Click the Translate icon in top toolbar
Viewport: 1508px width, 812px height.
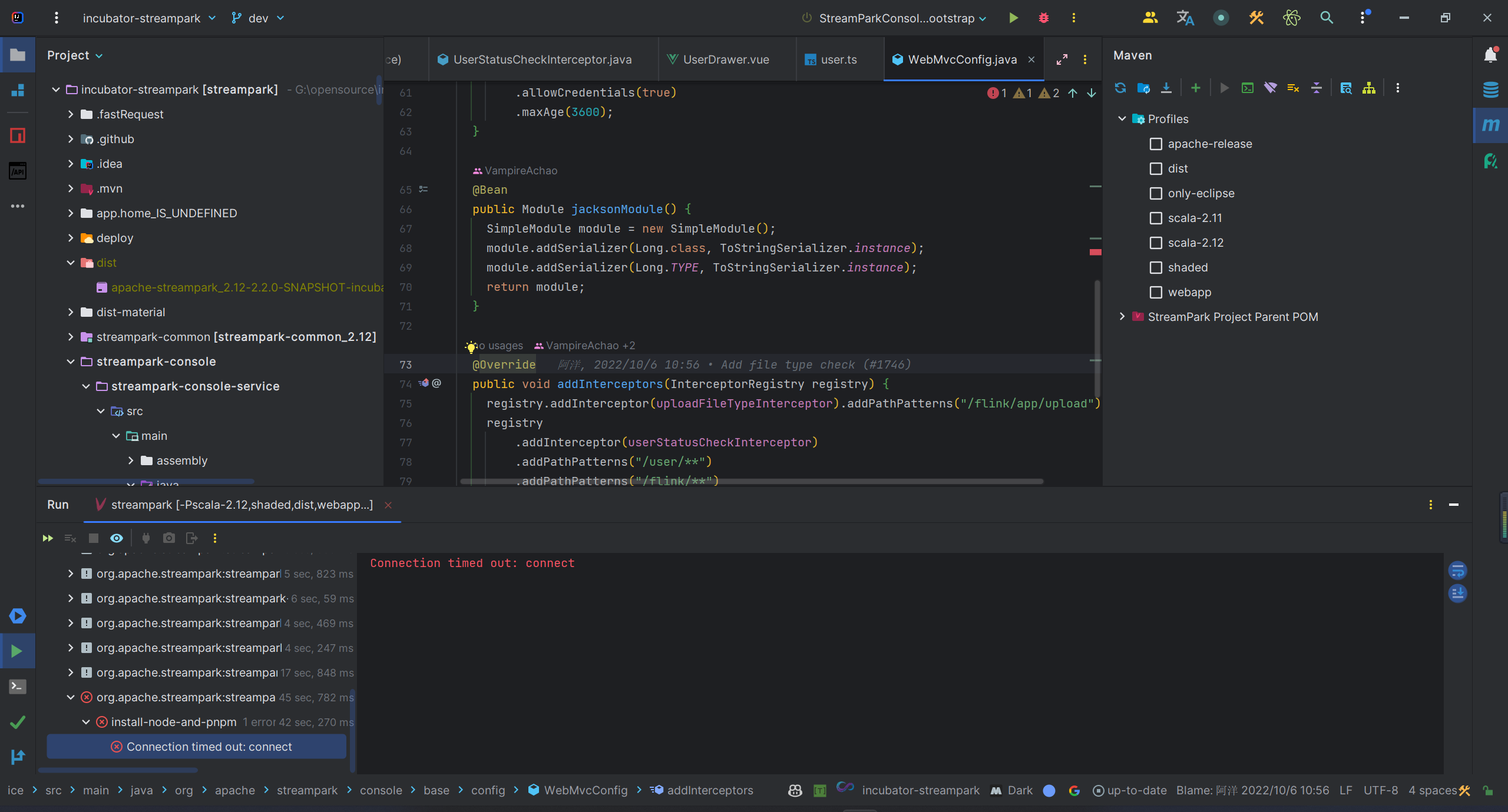1185,18
